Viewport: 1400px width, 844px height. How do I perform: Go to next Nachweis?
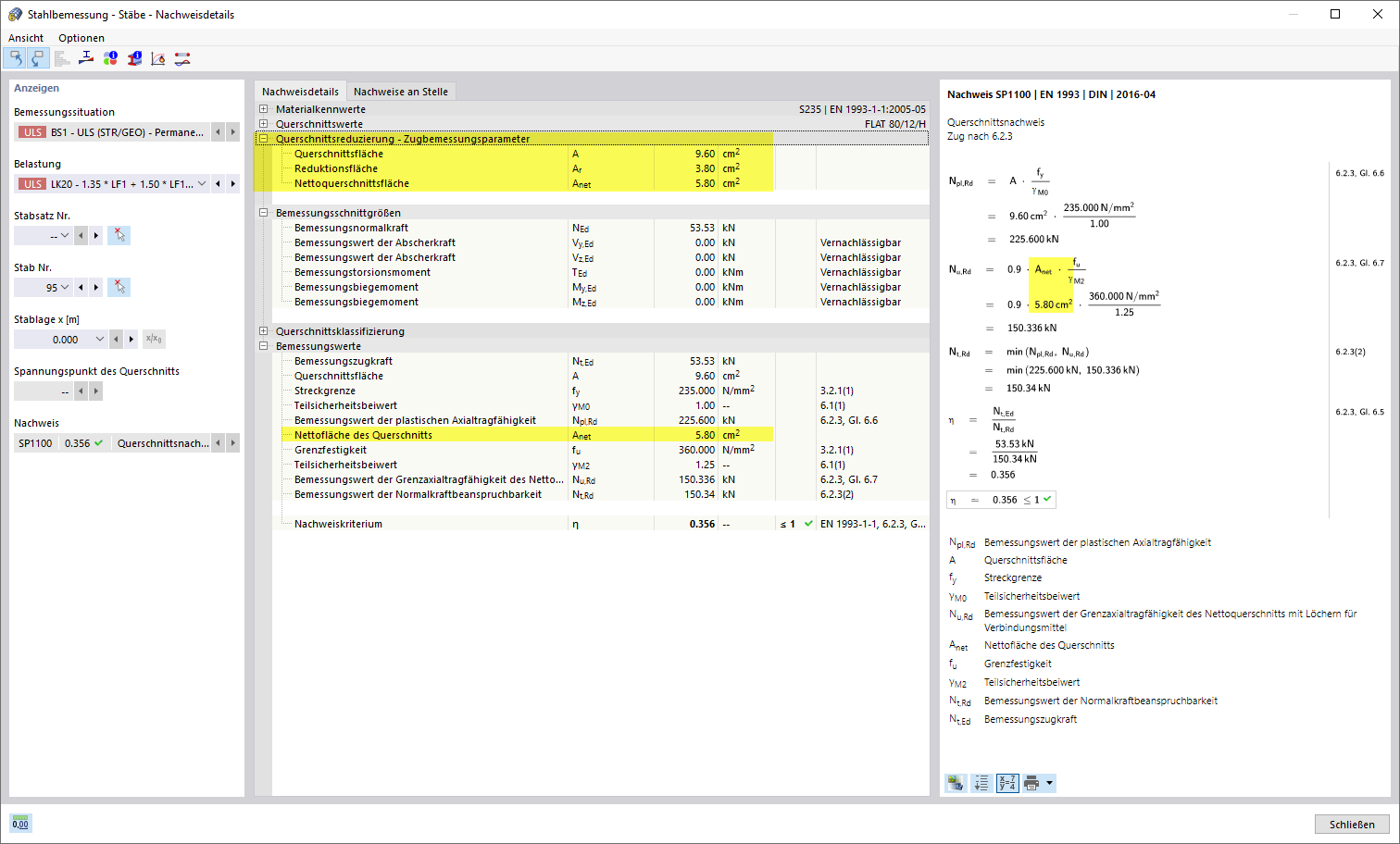point(233,442)
